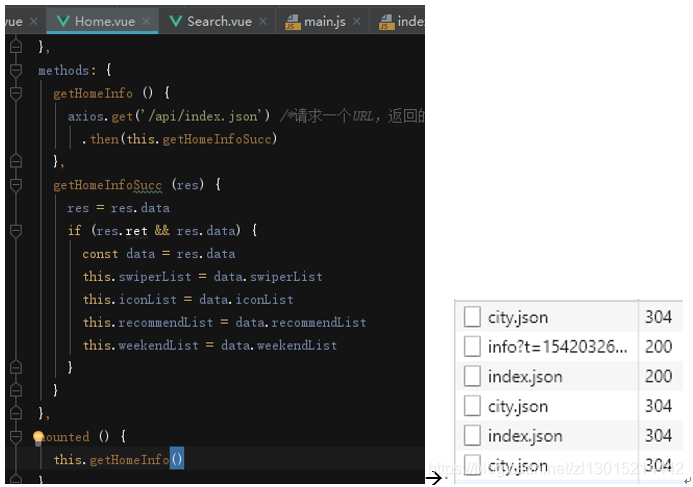Select the info?t=15420326... request name
693x487 pixels.
[x=557, y=347]
